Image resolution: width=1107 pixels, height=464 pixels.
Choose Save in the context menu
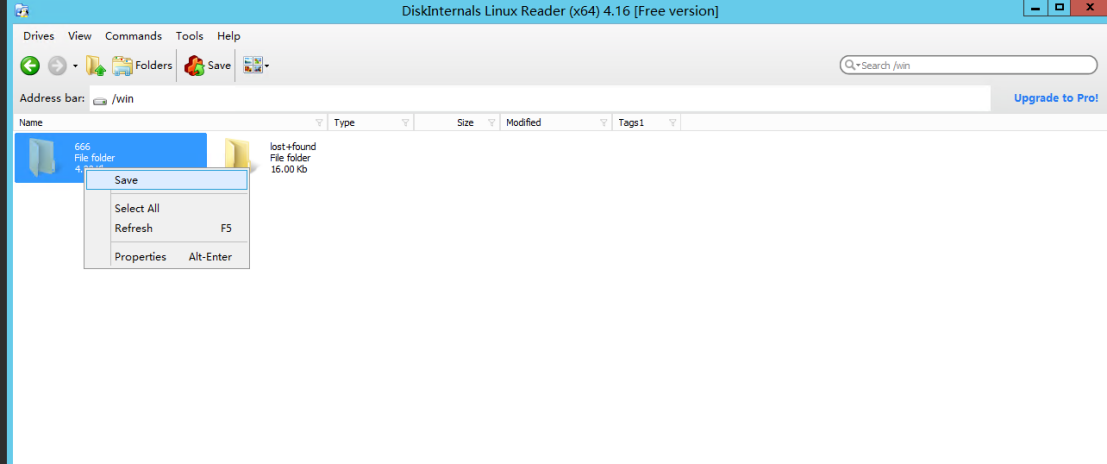[167, 180]
